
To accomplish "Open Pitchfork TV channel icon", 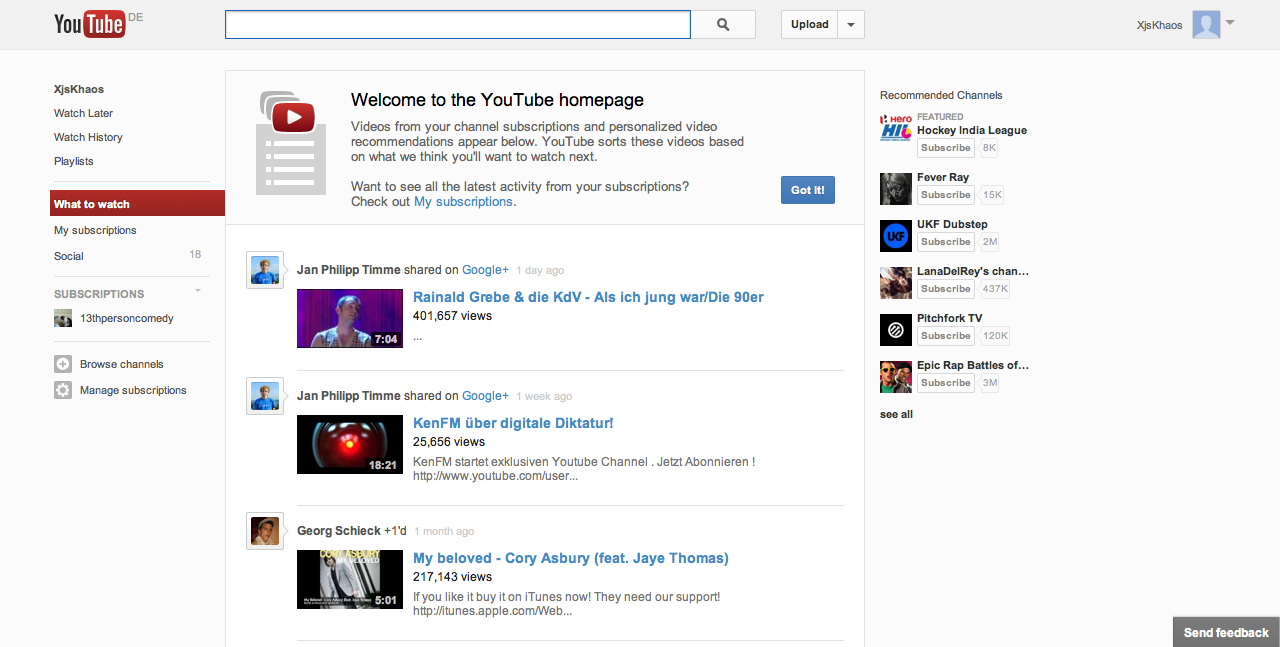I will pos(896,330).
